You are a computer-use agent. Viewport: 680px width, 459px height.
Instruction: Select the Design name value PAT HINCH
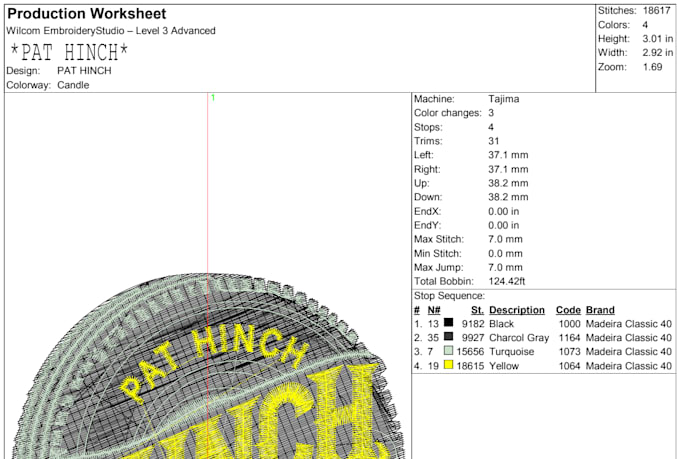click(x=84, y=71)
